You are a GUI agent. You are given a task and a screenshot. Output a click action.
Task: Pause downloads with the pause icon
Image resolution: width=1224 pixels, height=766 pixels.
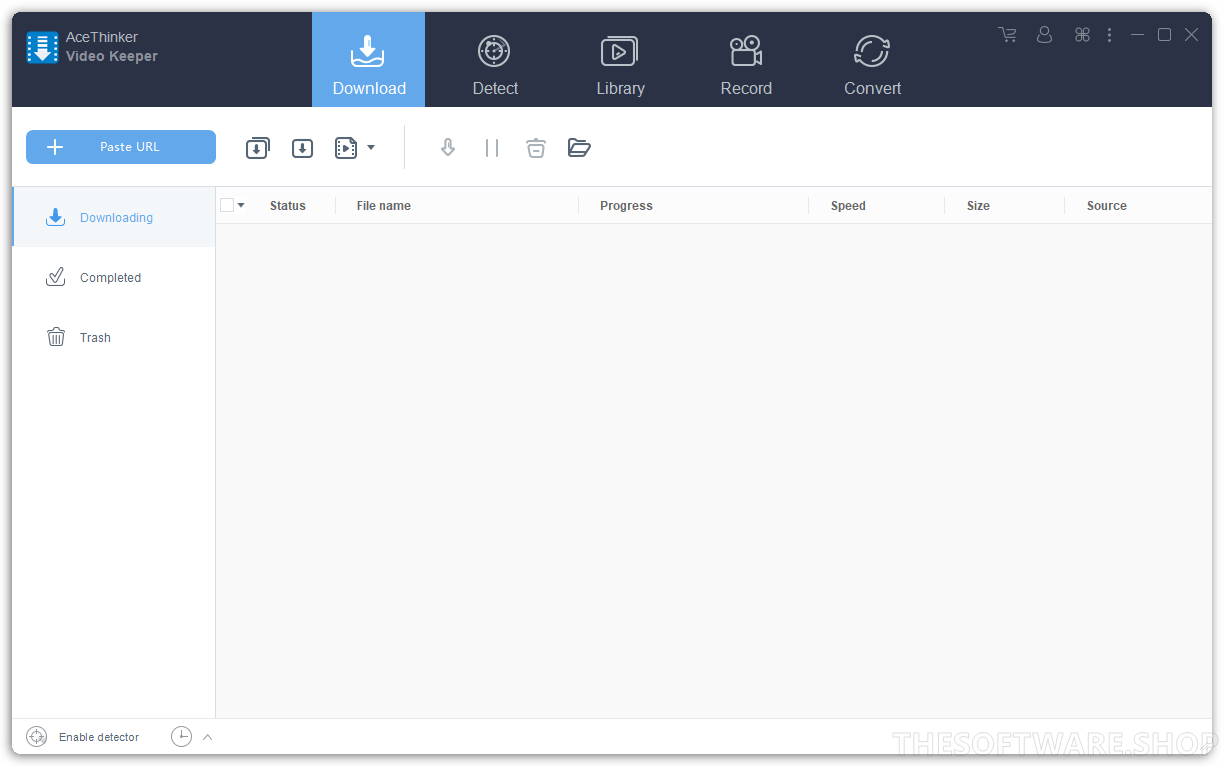(x=492, y=148)
